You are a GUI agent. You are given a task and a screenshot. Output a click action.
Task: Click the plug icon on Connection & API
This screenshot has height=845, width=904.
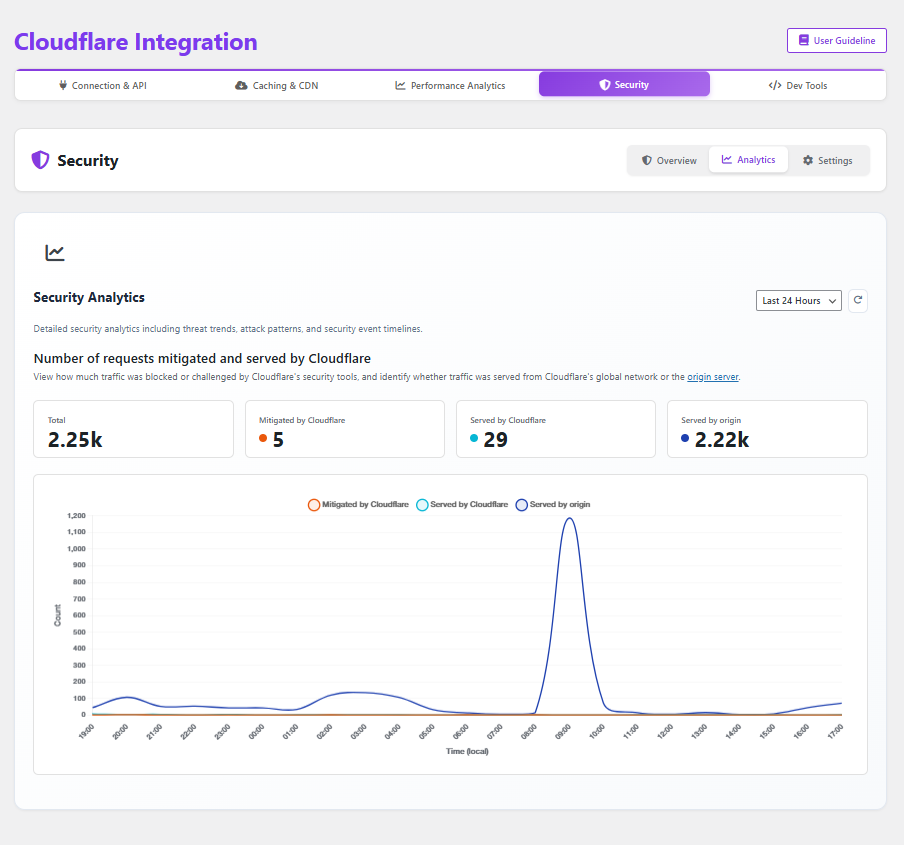(62, 86)
